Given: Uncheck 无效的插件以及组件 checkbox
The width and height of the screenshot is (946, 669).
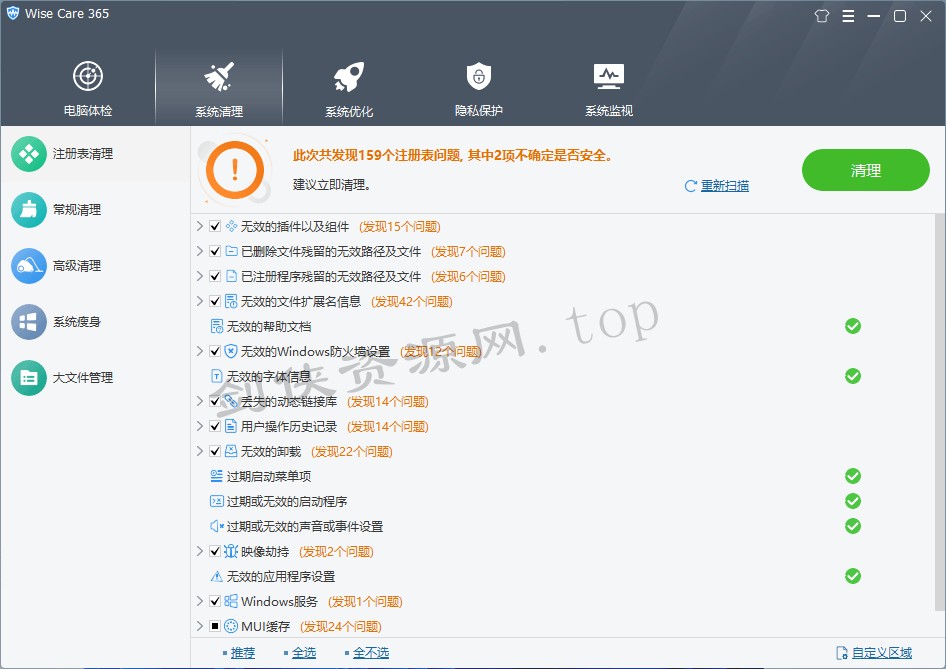Looking at the screenshot, I should pyautogui.click(x=215, y=227).
